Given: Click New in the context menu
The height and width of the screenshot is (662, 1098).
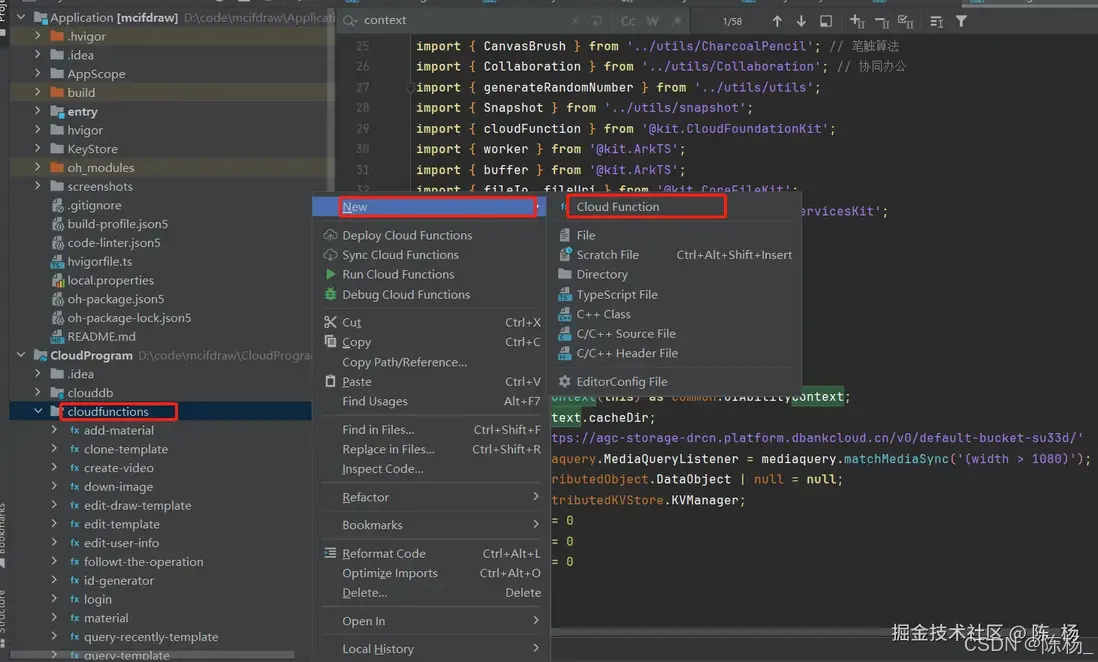Looking at the screenshot, I should 431,207.
